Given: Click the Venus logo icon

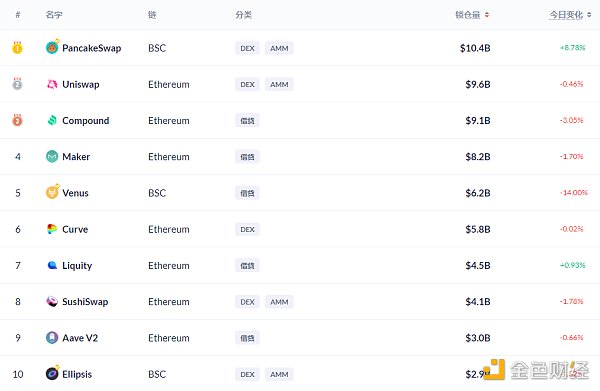Looking at the screenshot, I should coord(52,192).
